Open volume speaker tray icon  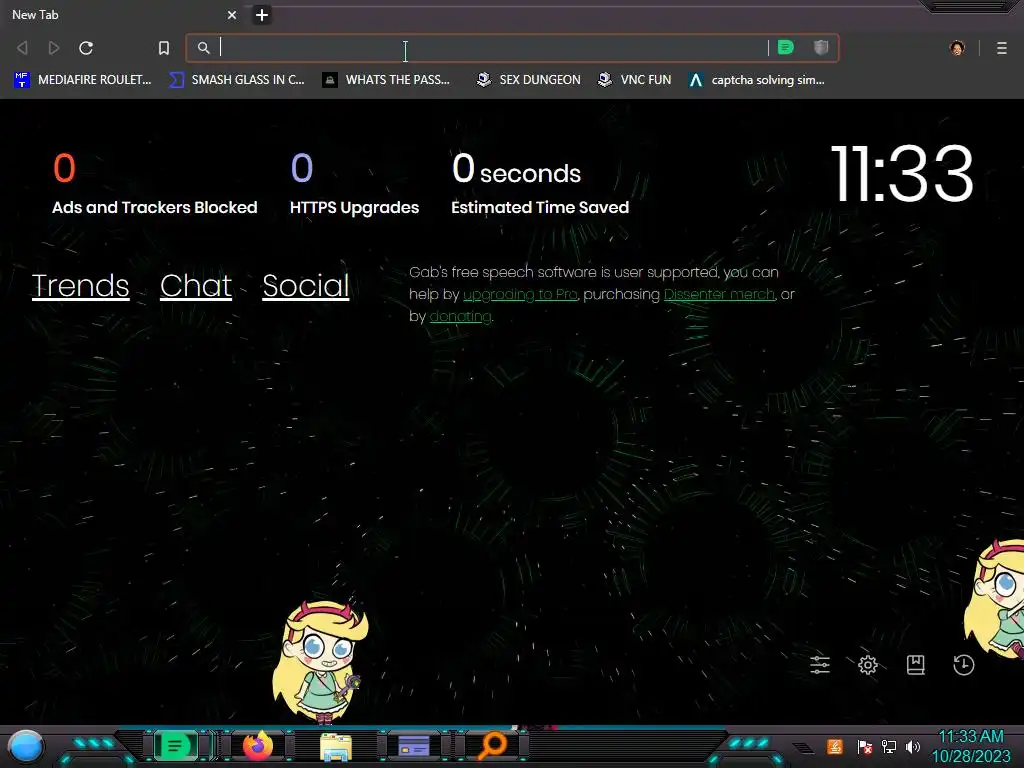913,746
